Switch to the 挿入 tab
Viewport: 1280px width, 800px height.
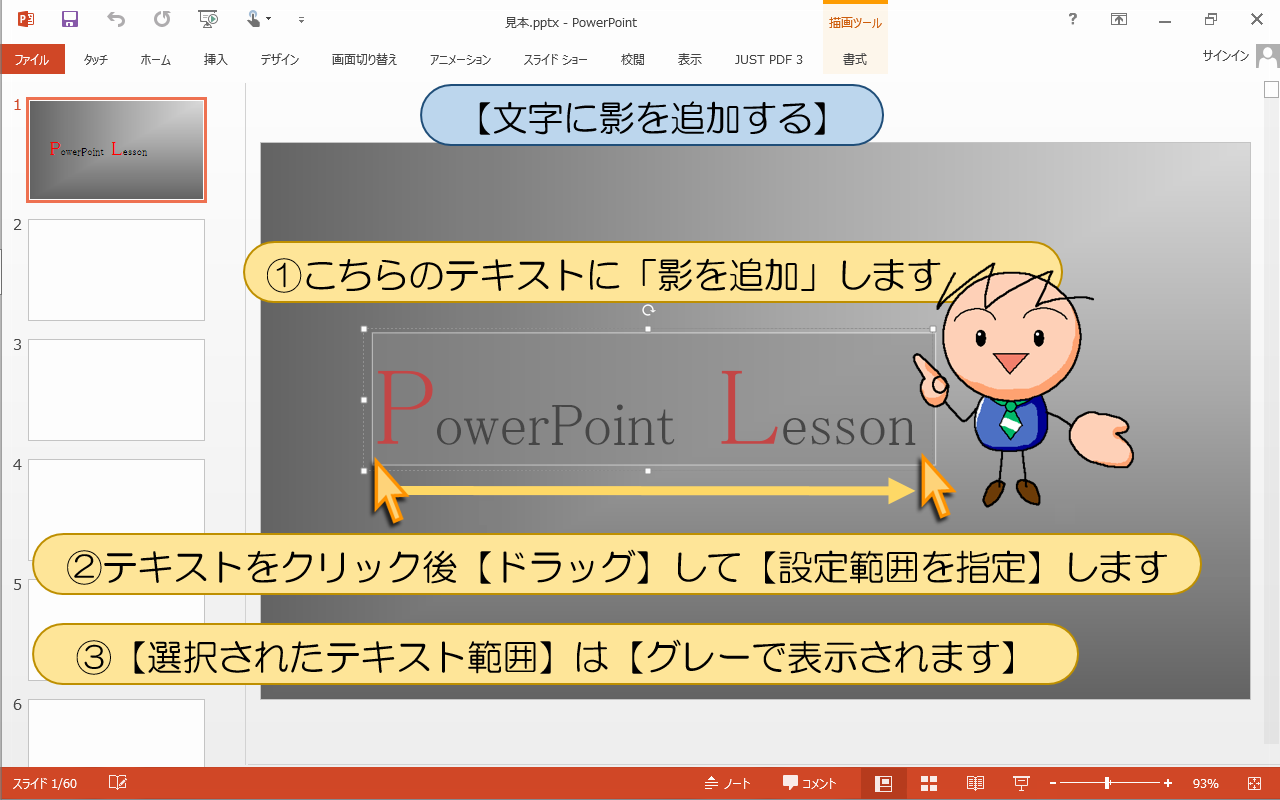(x=216, y=60)
